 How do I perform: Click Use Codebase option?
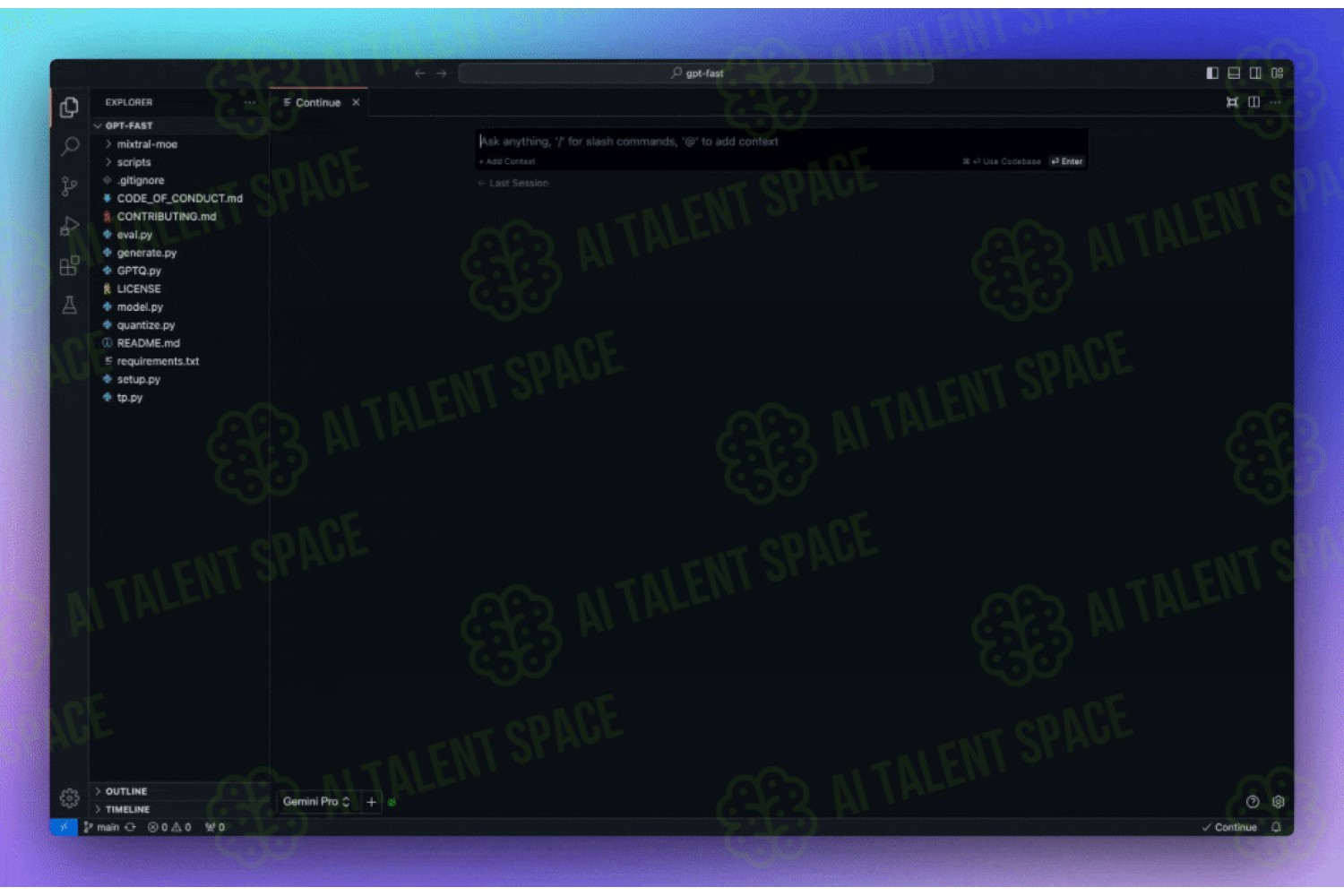pos(1002,161)
